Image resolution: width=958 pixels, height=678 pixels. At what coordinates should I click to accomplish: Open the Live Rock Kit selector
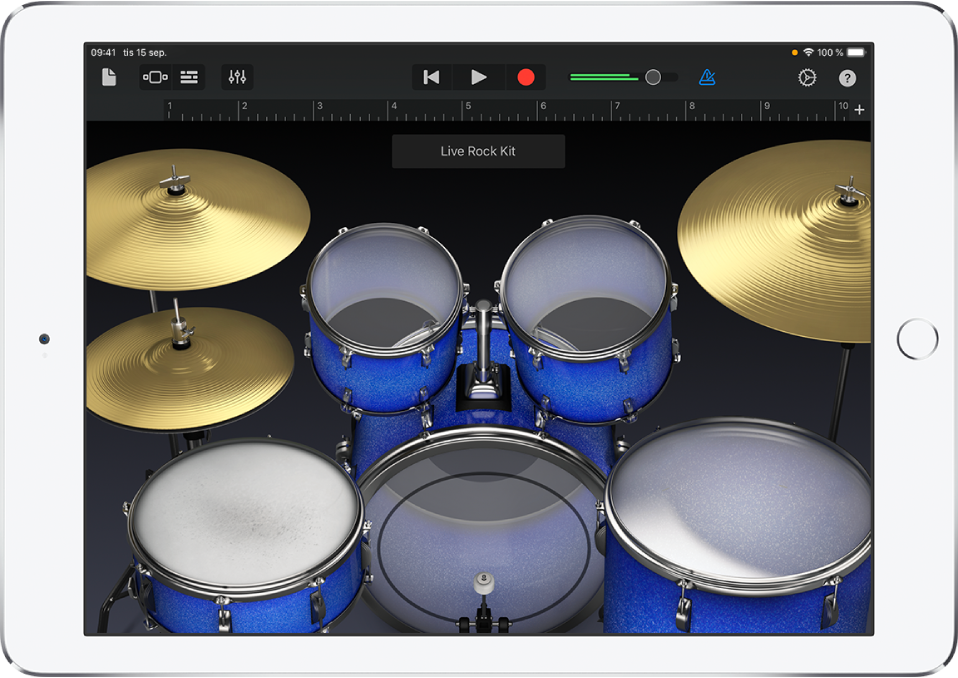click(x=478, y=152)
